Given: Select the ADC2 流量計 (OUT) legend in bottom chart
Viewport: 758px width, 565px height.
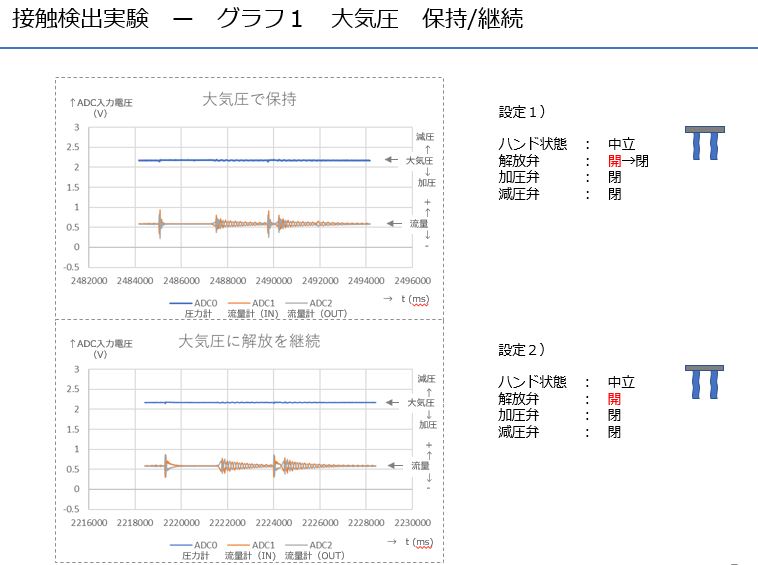Looking at the screenshot, I should [x=312, y=550].
